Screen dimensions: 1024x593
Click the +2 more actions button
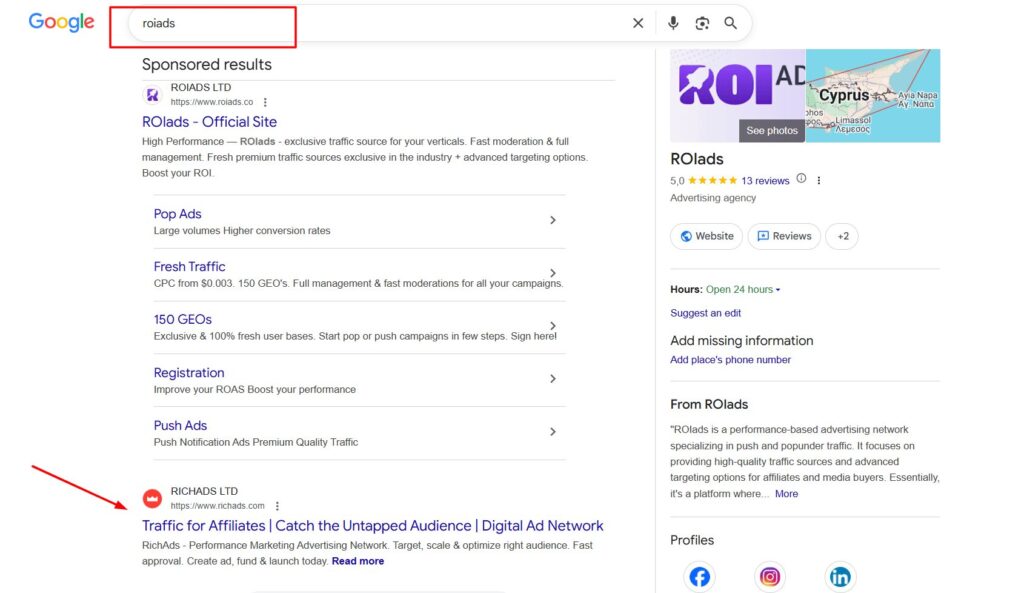pyautogui.click(x=842, y=236)
